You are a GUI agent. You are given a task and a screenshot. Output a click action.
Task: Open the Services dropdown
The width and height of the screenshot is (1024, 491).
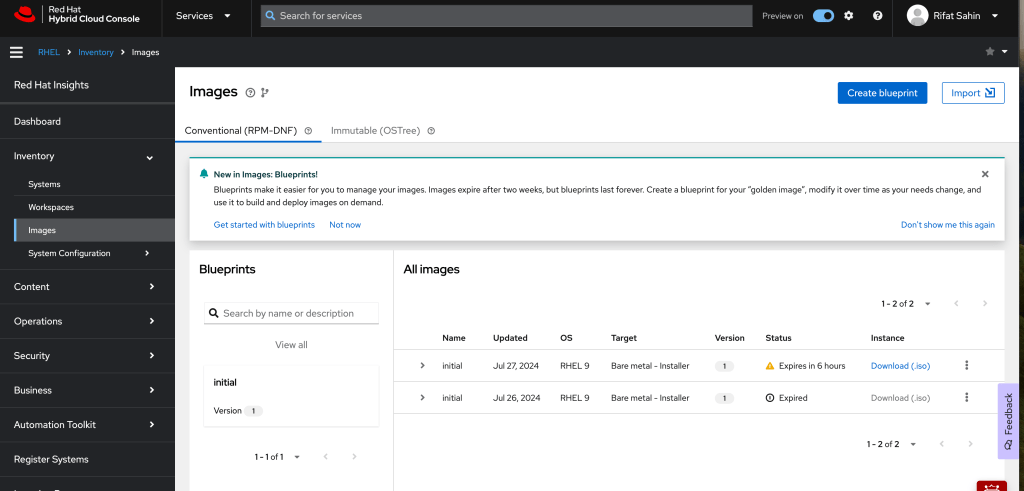203,16
